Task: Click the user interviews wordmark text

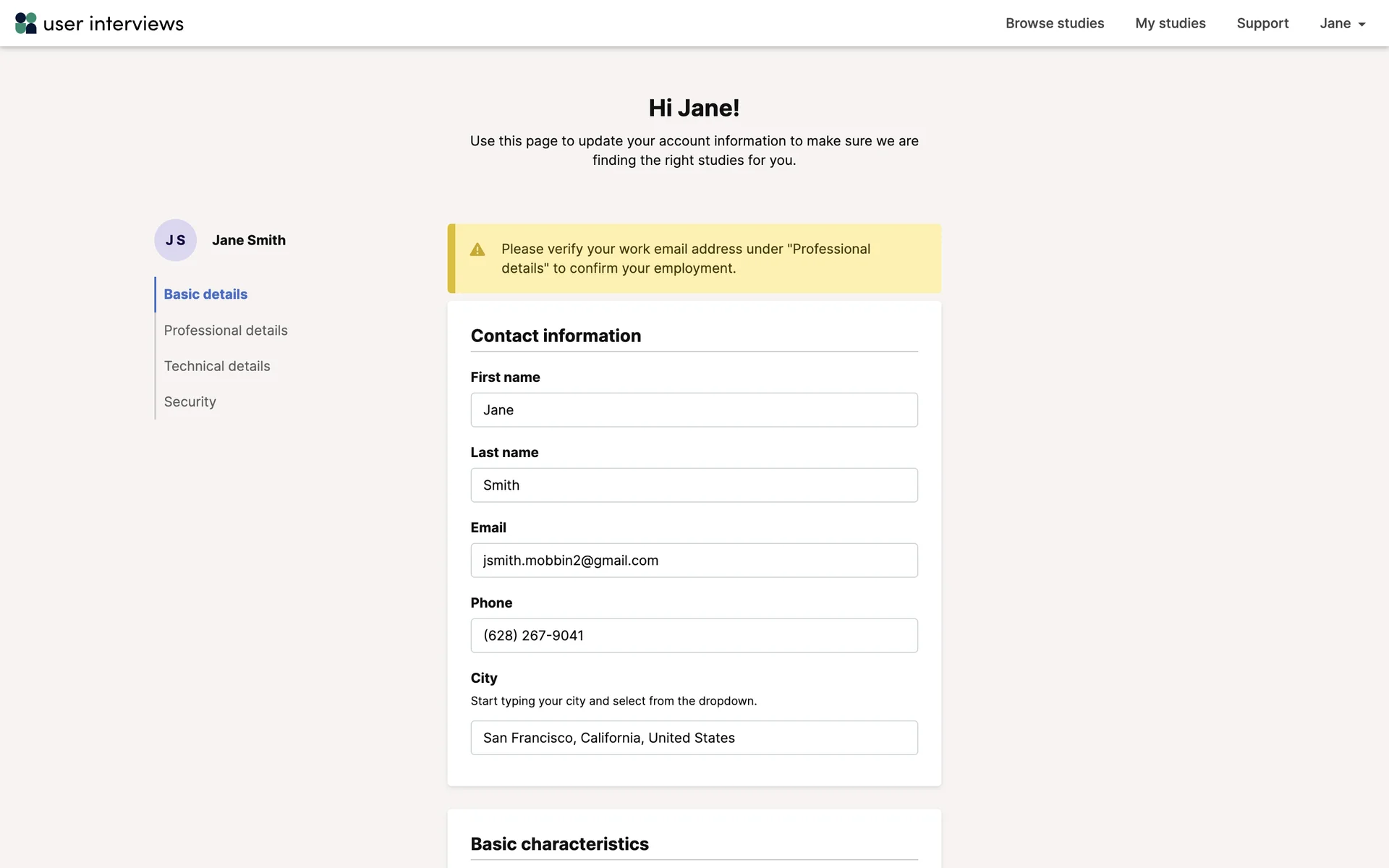Action: click(114, 24)
